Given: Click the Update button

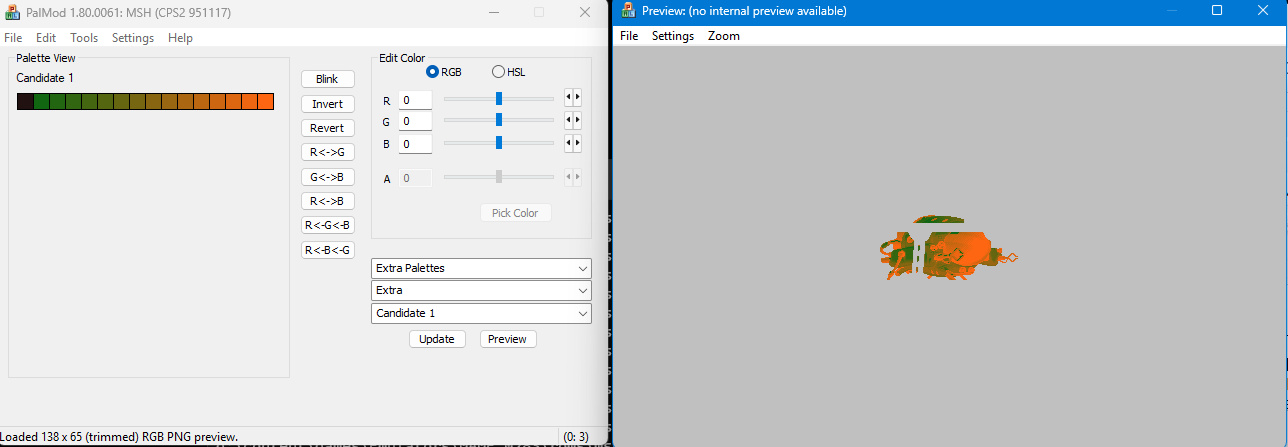Looking at the screenshot, I should (437, 339).
